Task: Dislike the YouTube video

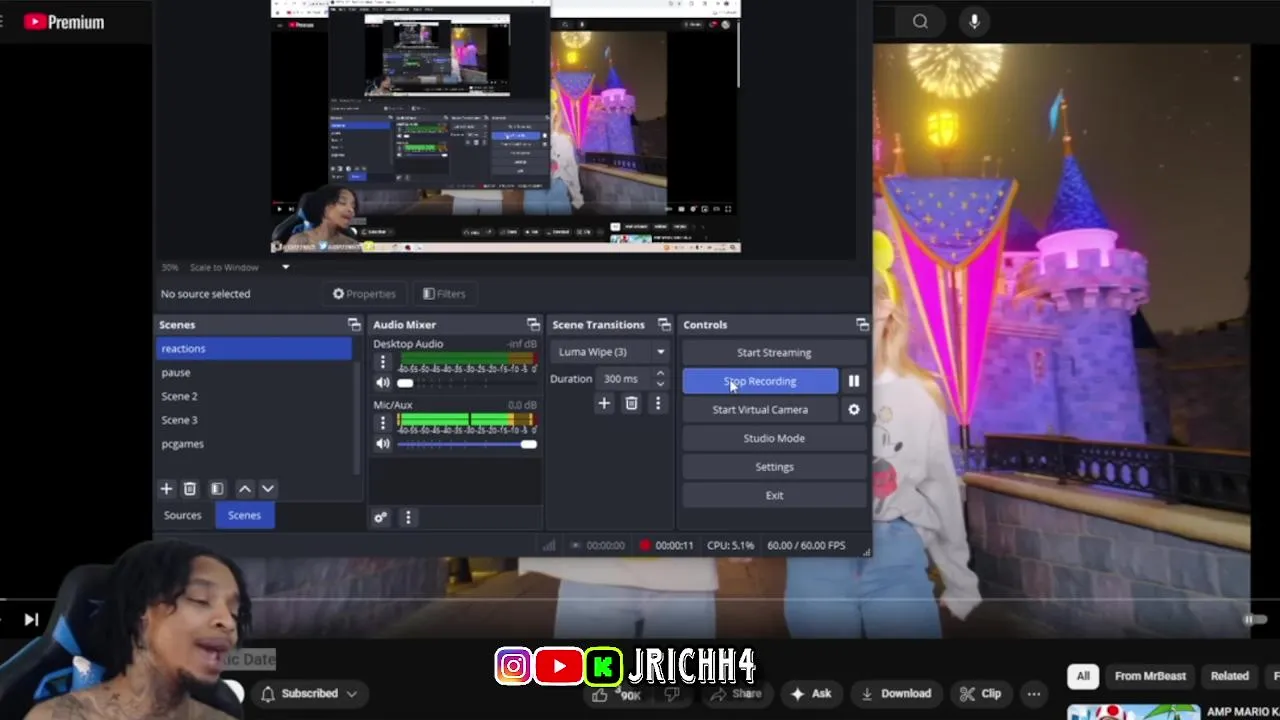Action: 672,694
